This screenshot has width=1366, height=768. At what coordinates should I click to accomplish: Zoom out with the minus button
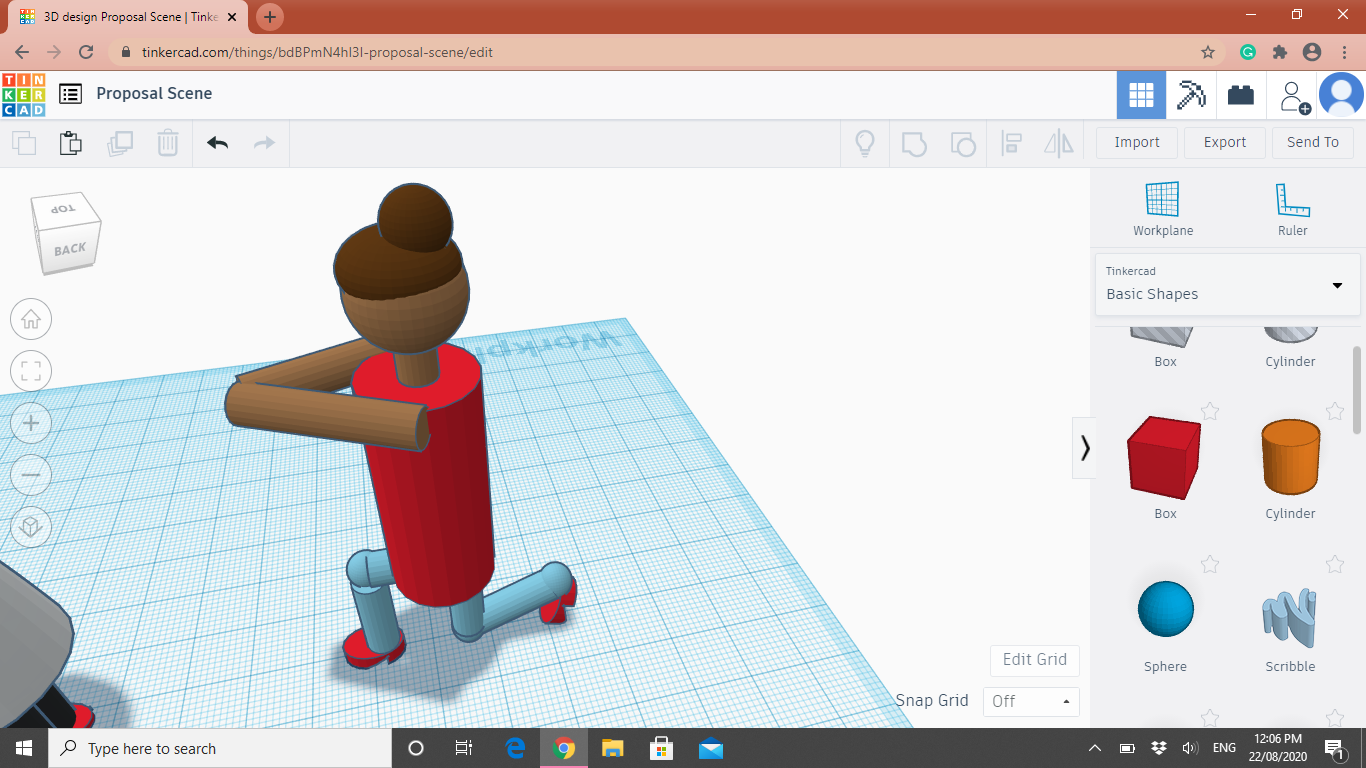[31, 474]
